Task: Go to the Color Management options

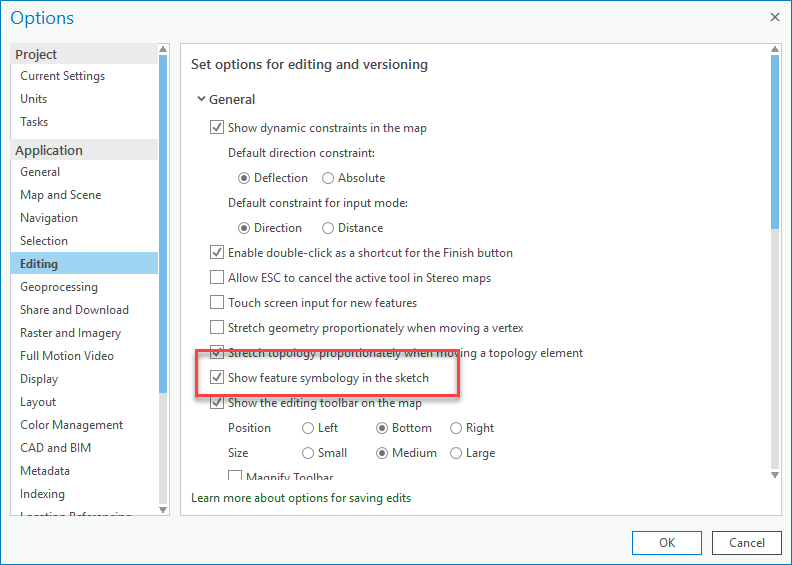Action: [71, 425]
